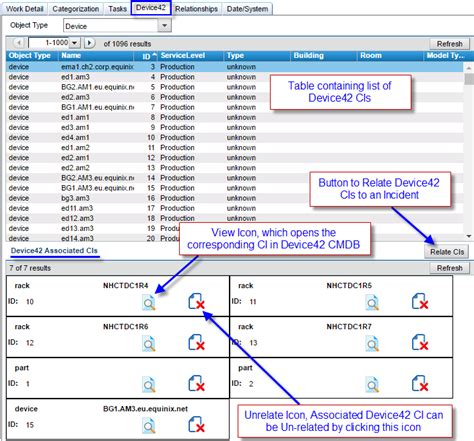474x441 pixels.
Task: Sort by Object Type column header
Action: point(32,56)
